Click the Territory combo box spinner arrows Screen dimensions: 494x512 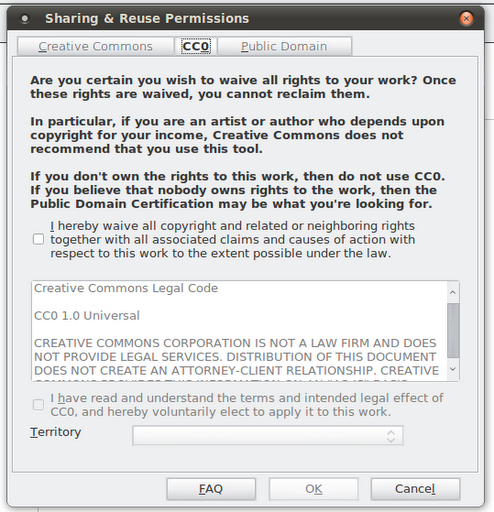click(x=391, y=436)
